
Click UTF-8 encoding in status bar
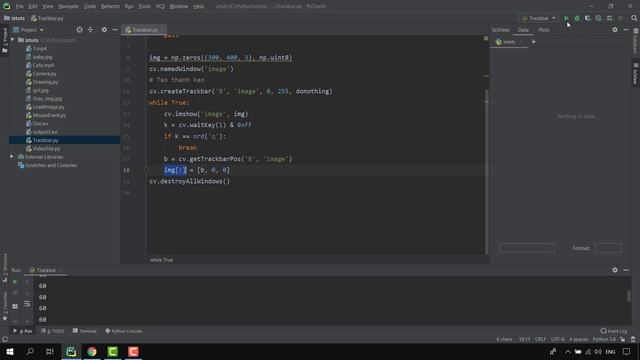(x=558, y=340)
